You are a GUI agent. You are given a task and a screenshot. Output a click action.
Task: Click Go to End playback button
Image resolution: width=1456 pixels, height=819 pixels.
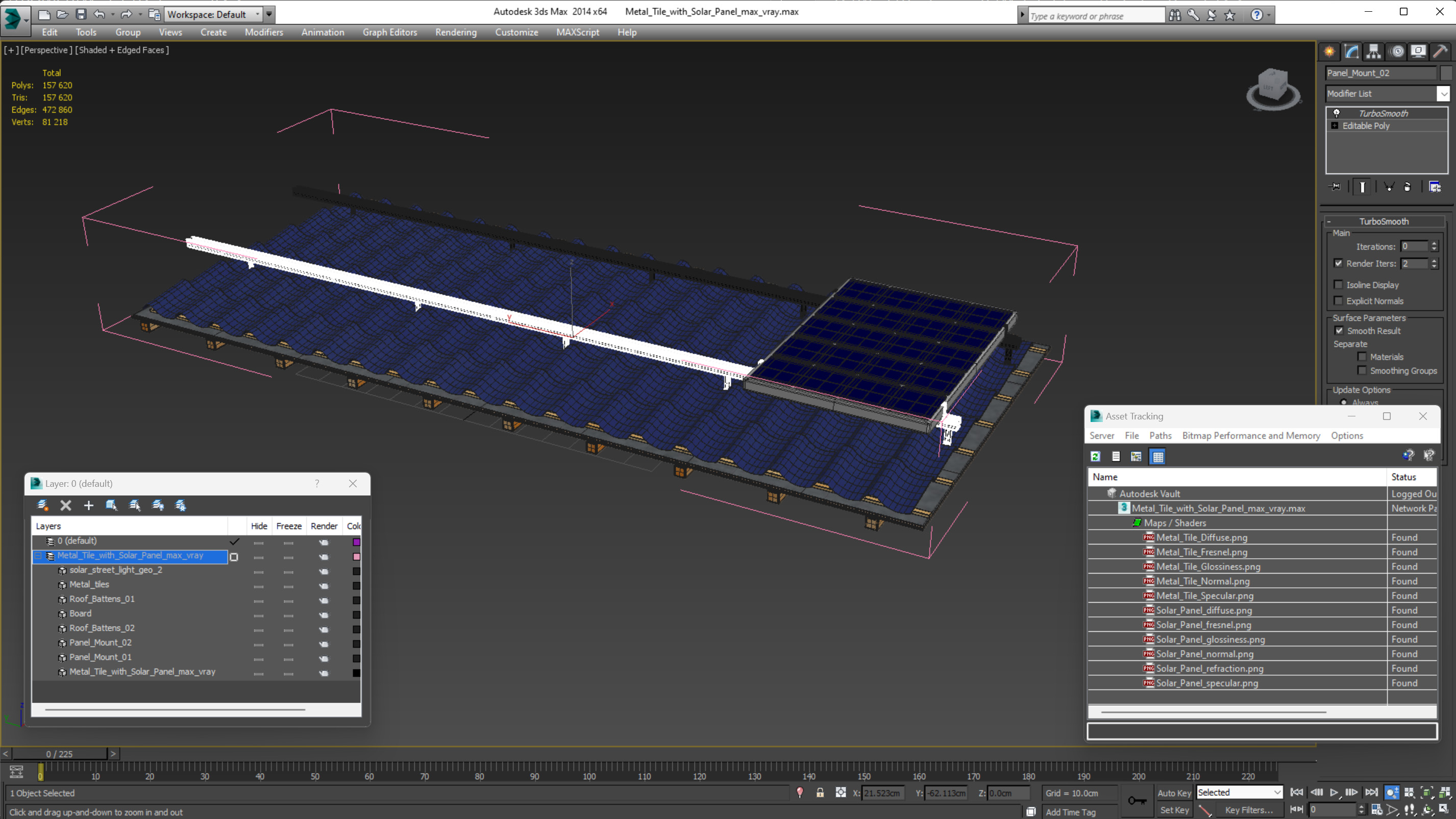point(1371,792)
